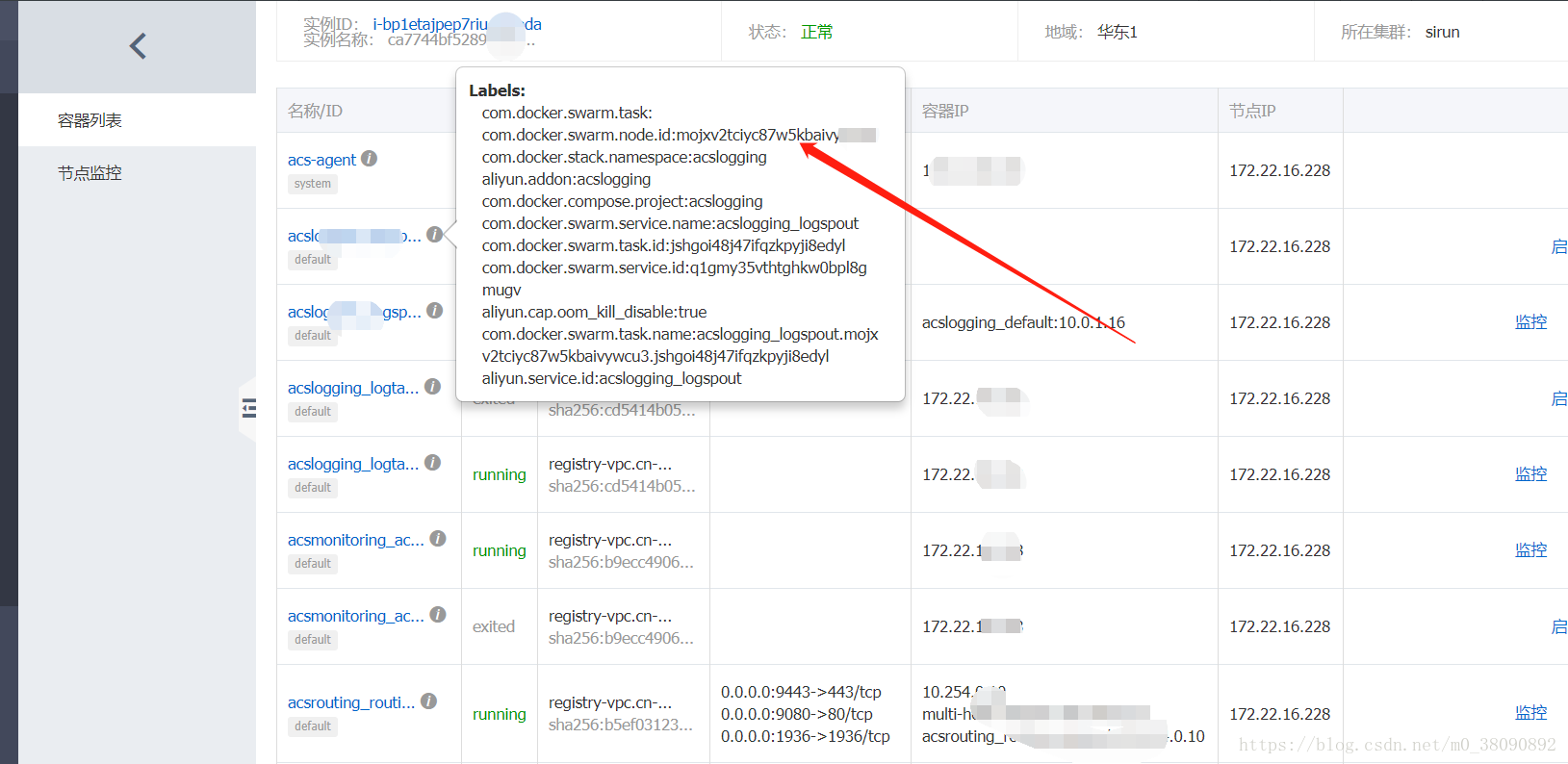The image size is (1568, 764).
Task: Click 监控 link in the acsrouting row
Action: (x=1530, y=713)
